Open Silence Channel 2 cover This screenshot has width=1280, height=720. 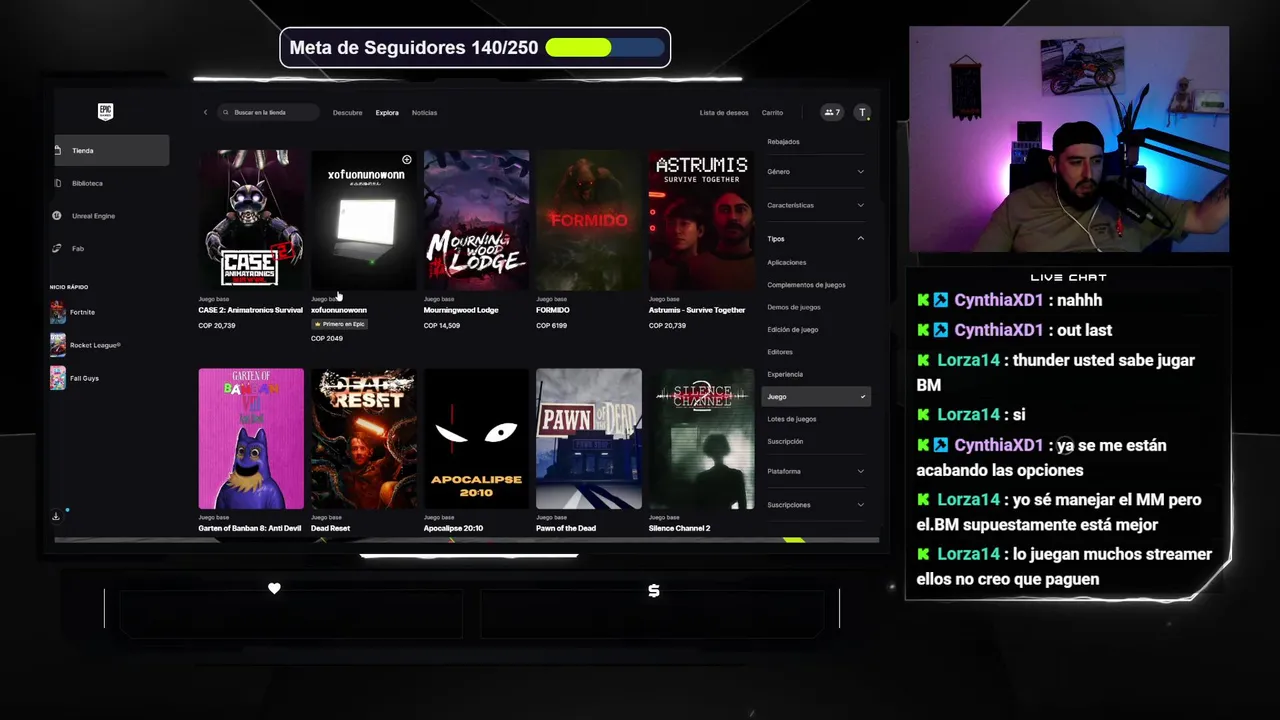coord(701,439)
